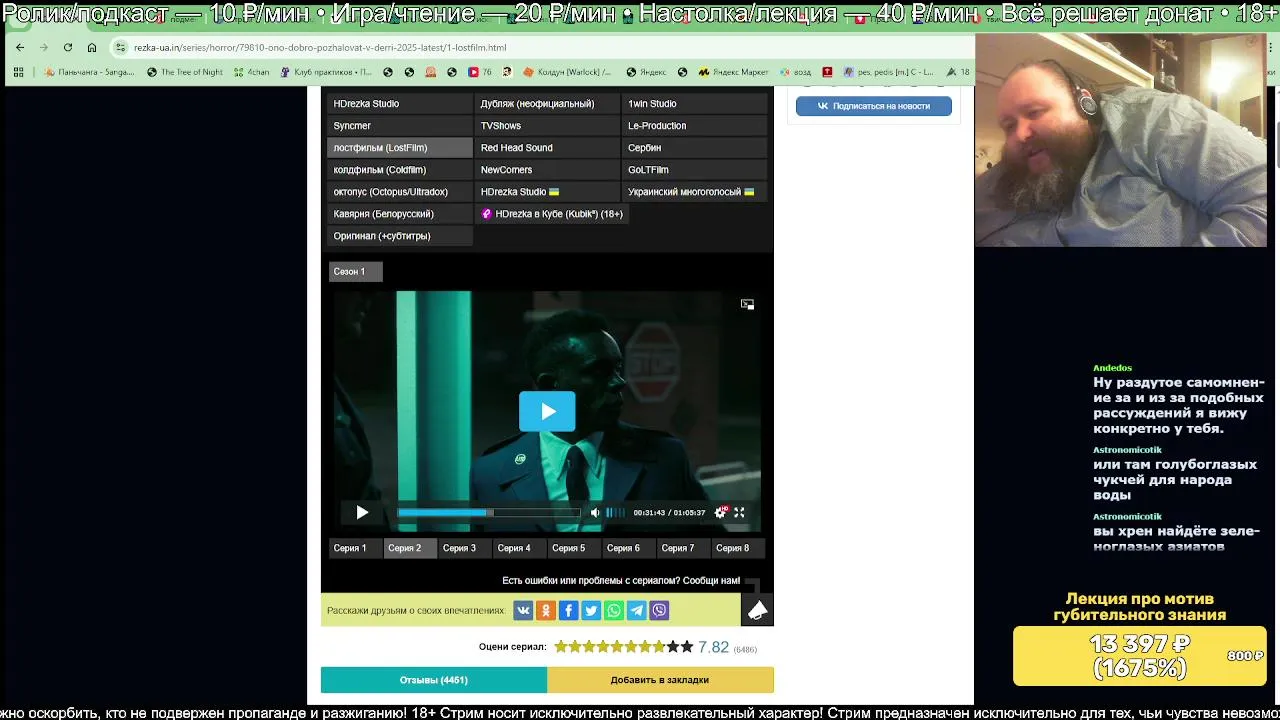Select NewComers translation
The height and width of the screenshot is (720, 1280).
pyautogui.click(x=546, y=170)
